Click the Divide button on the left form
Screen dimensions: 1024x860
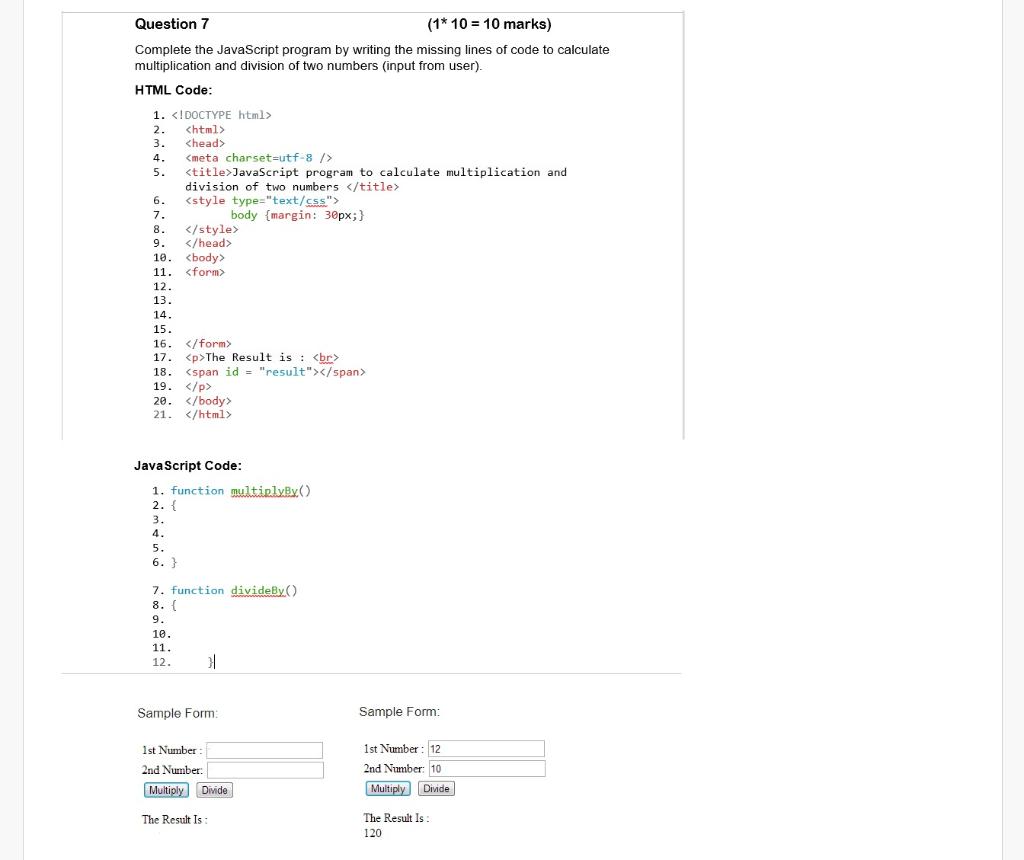pos(214,790)
